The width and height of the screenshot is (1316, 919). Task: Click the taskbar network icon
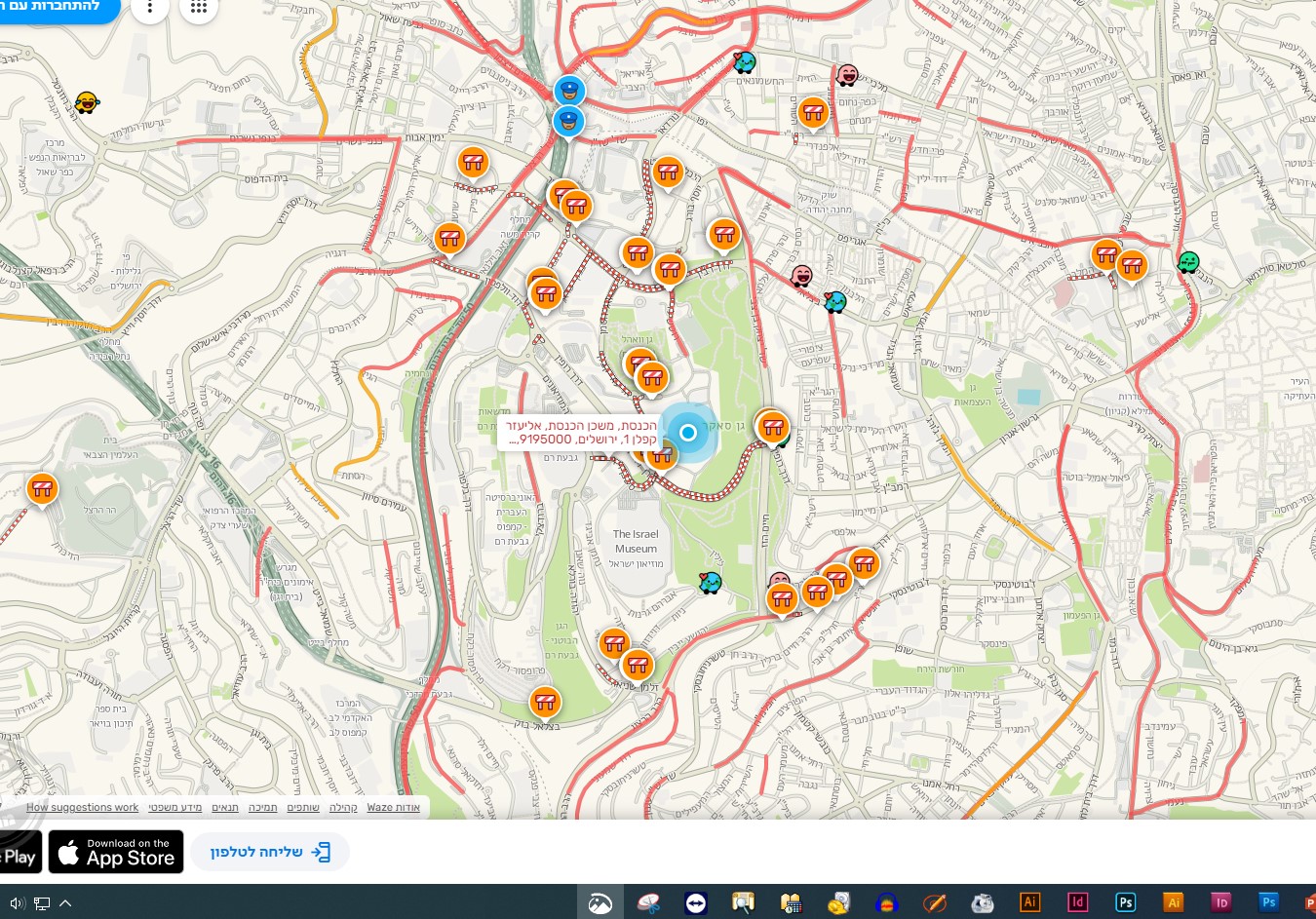(x=42, y=903)
